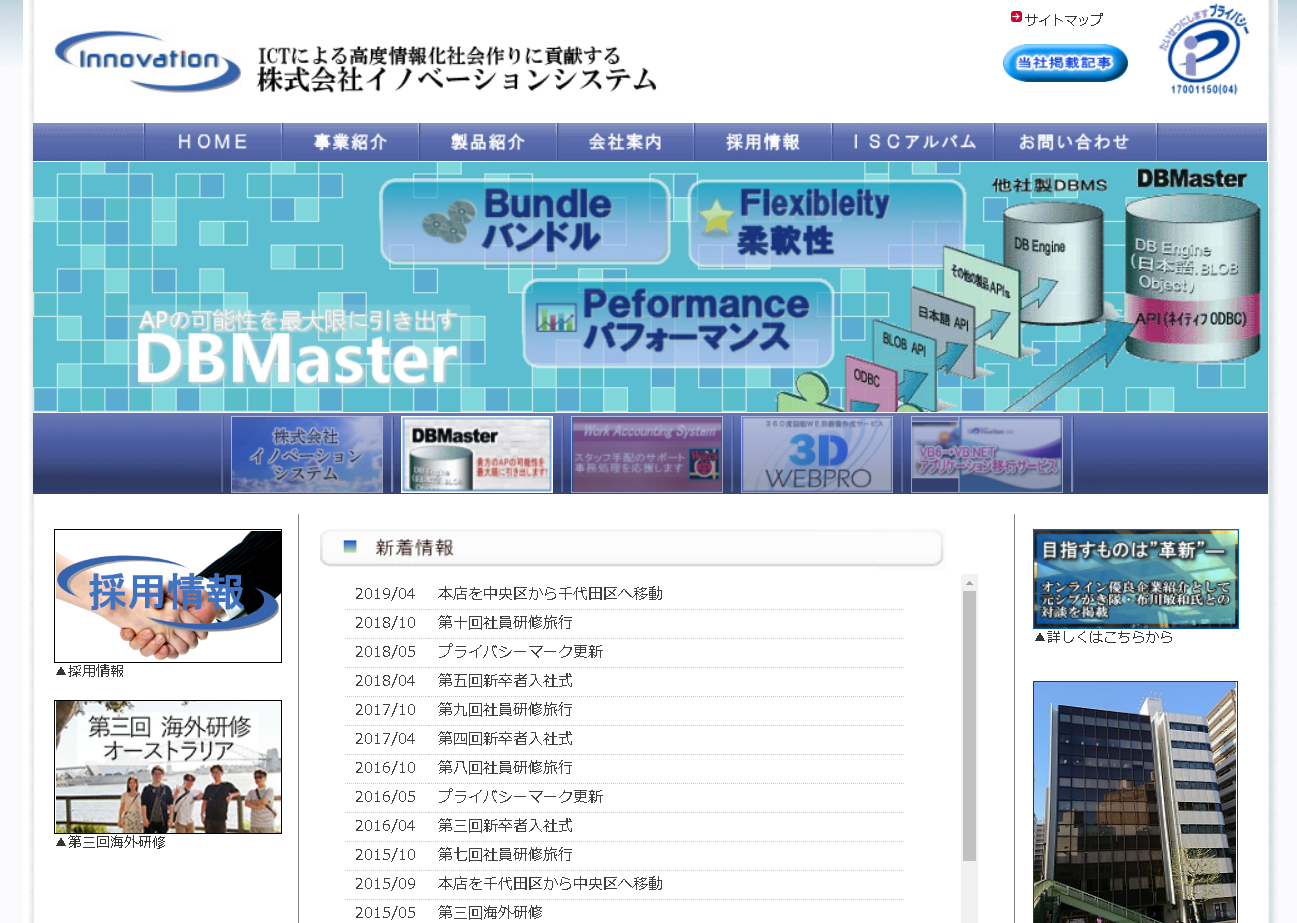The width and height of the screenshot is (1297, 923).
Task: Open the 採用情報 handshake image
Action: (168, 596)
